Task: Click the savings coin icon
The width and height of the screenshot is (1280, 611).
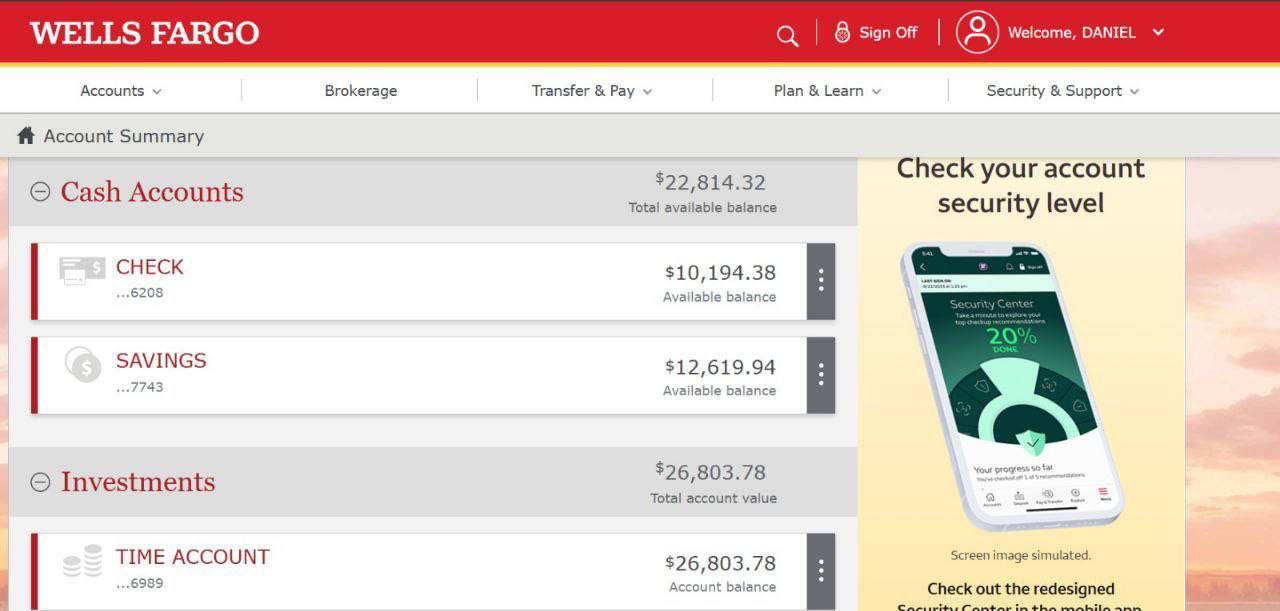Action: [83, 365]
